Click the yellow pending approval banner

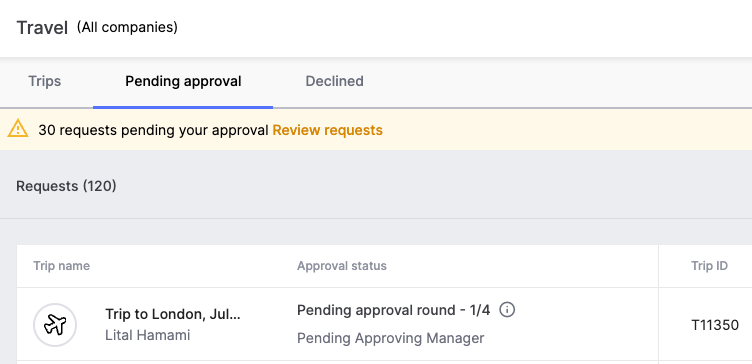(x=376, y=129)
